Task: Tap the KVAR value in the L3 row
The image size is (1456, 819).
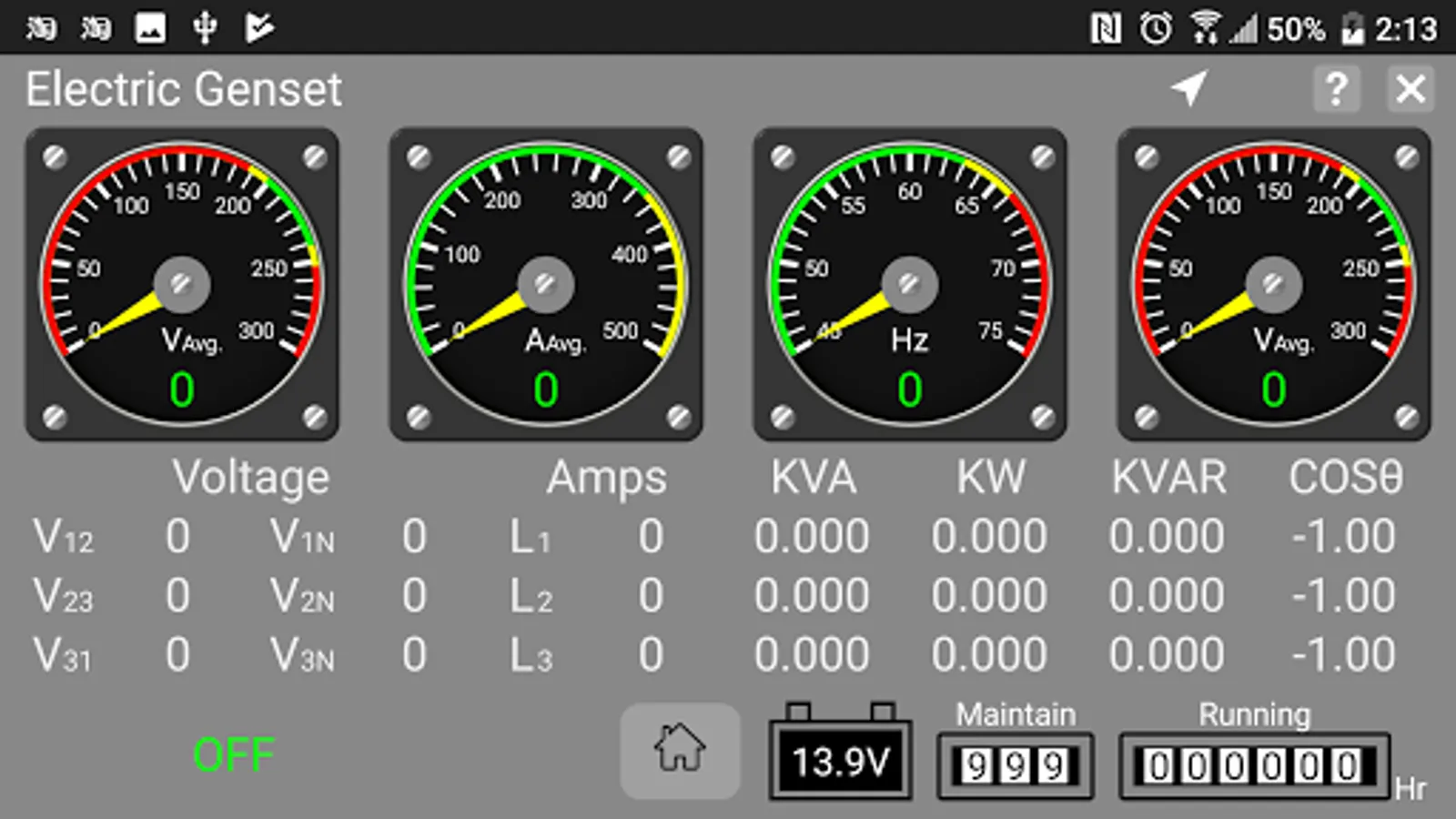Action: click(1167, 655)
